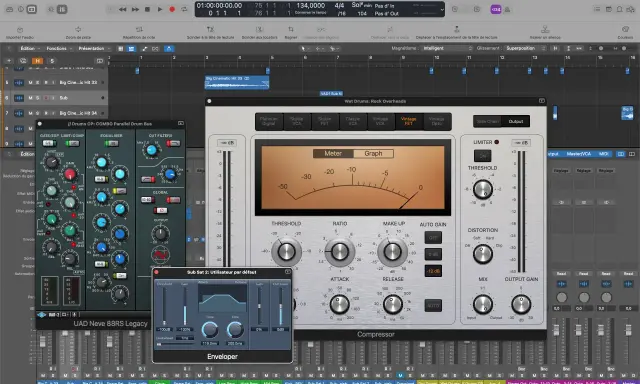This screenshot has height=384, width=640.
Task: Expand the LCD display mode chevron
Action: [x=442, y=9]
